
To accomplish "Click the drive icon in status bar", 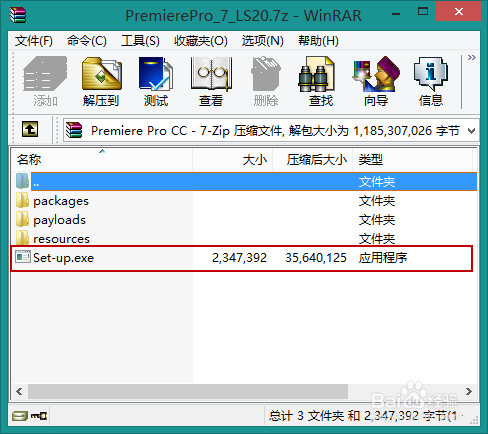I will 20,416.
